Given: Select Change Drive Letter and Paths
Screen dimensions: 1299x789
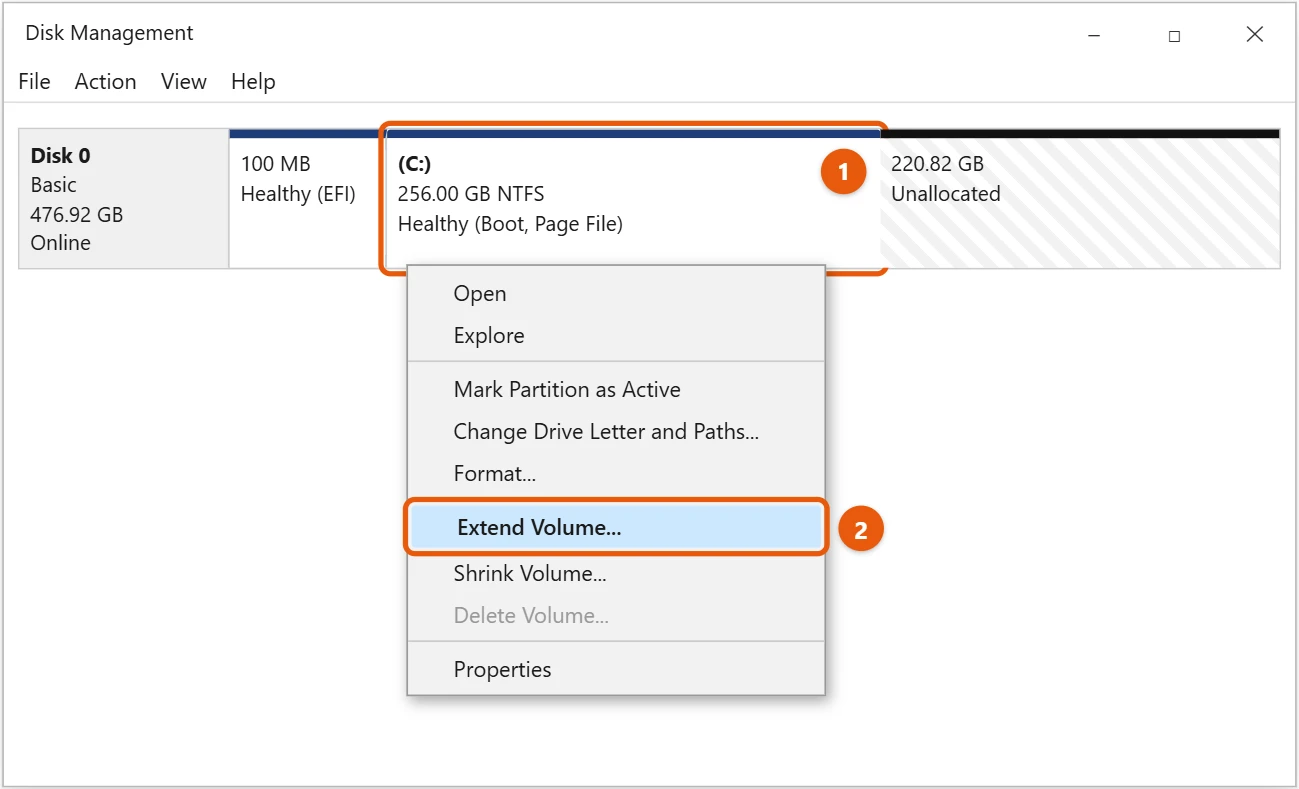Looking at the screenshot, I should click(x=616, y=432).
